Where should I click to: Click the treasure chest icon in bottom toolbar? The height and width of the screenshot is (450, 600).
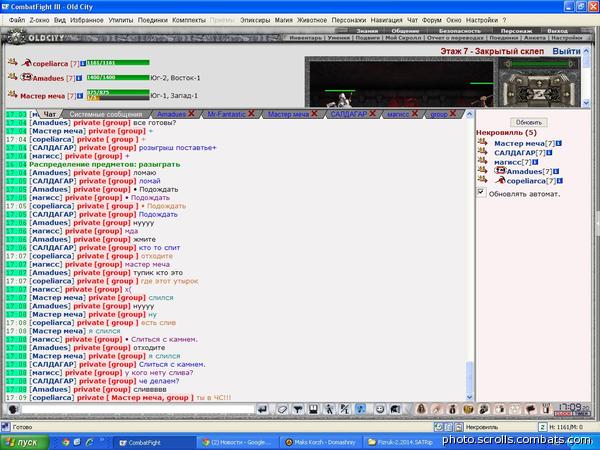468,409
